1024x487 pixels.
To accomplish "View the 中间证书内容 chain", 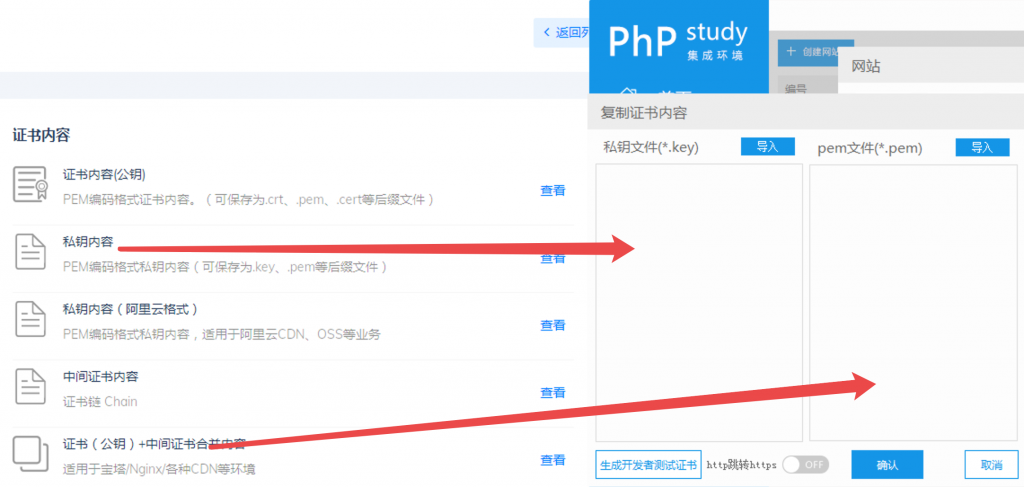I will coord(553,393).
